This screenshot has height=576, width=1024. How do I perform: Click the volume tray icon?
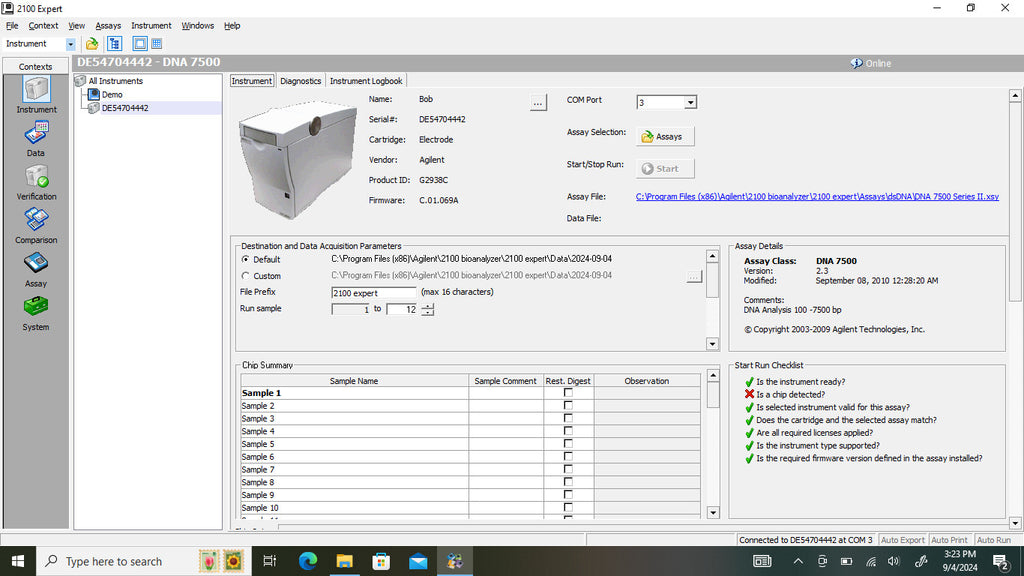893,561
